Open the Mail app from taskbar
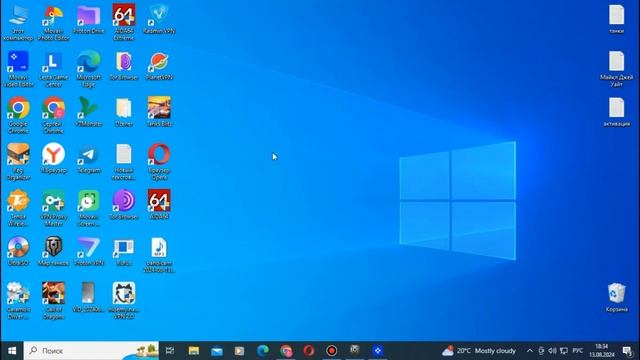This screenshot has width=640, height=360. 217,351
